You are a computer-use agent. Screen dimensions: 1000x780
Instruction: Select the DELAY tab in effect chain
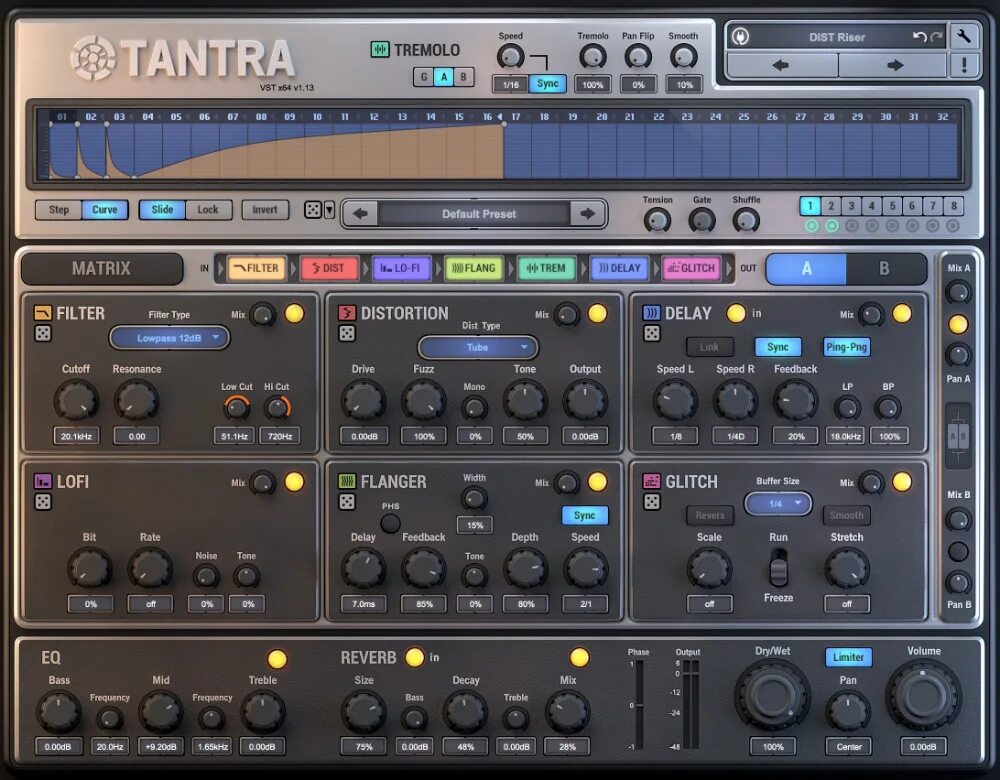[x=619, y=268]
